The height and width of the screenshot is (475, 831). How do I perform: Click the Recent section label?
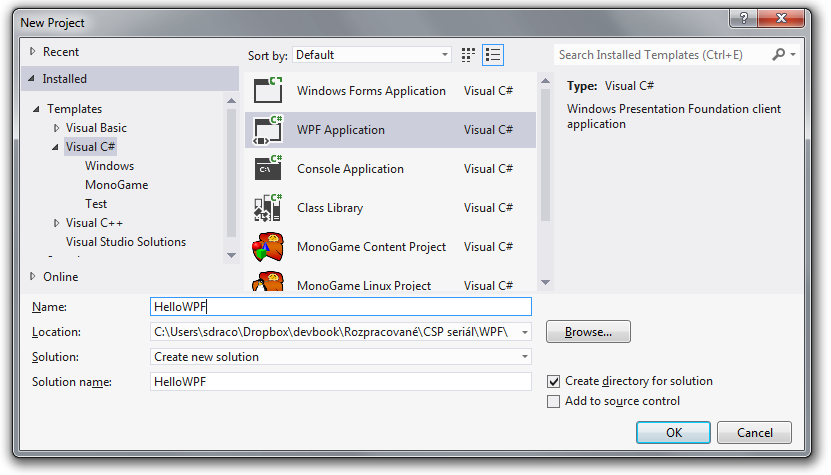pyautogui.click(x=60, y=52)
